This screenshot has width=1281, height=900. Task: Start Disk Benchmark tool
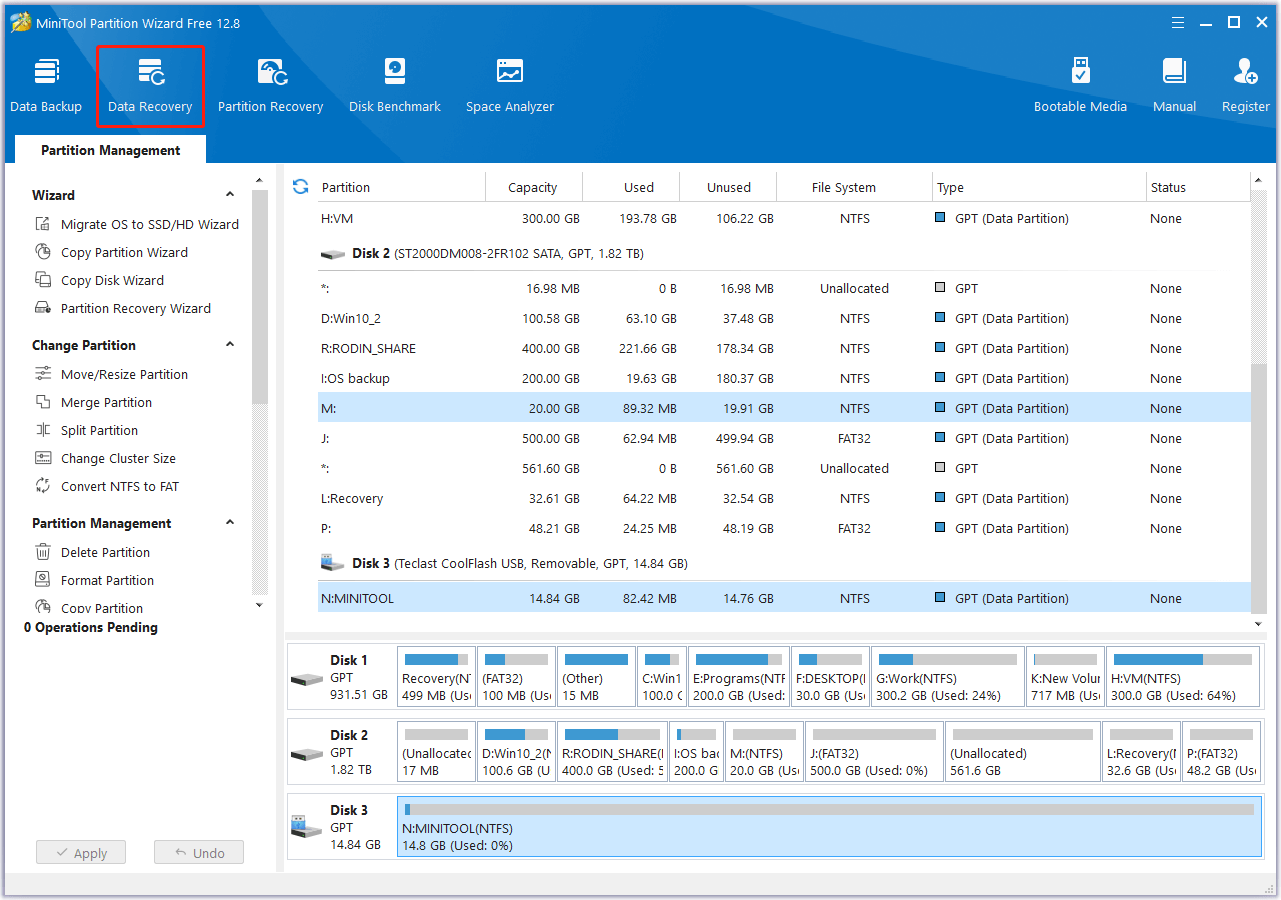[x=395, y=86]
